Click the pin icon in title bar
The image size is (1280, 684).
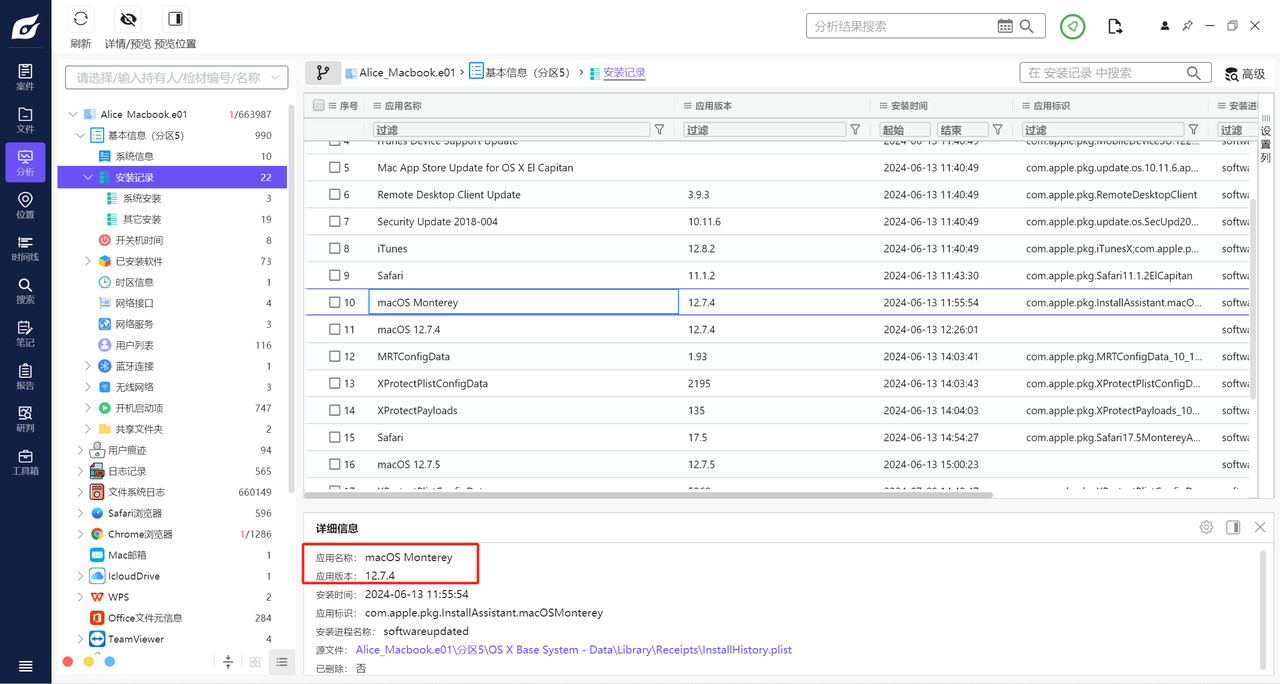pyautogui.click(x=1188, y=26)
